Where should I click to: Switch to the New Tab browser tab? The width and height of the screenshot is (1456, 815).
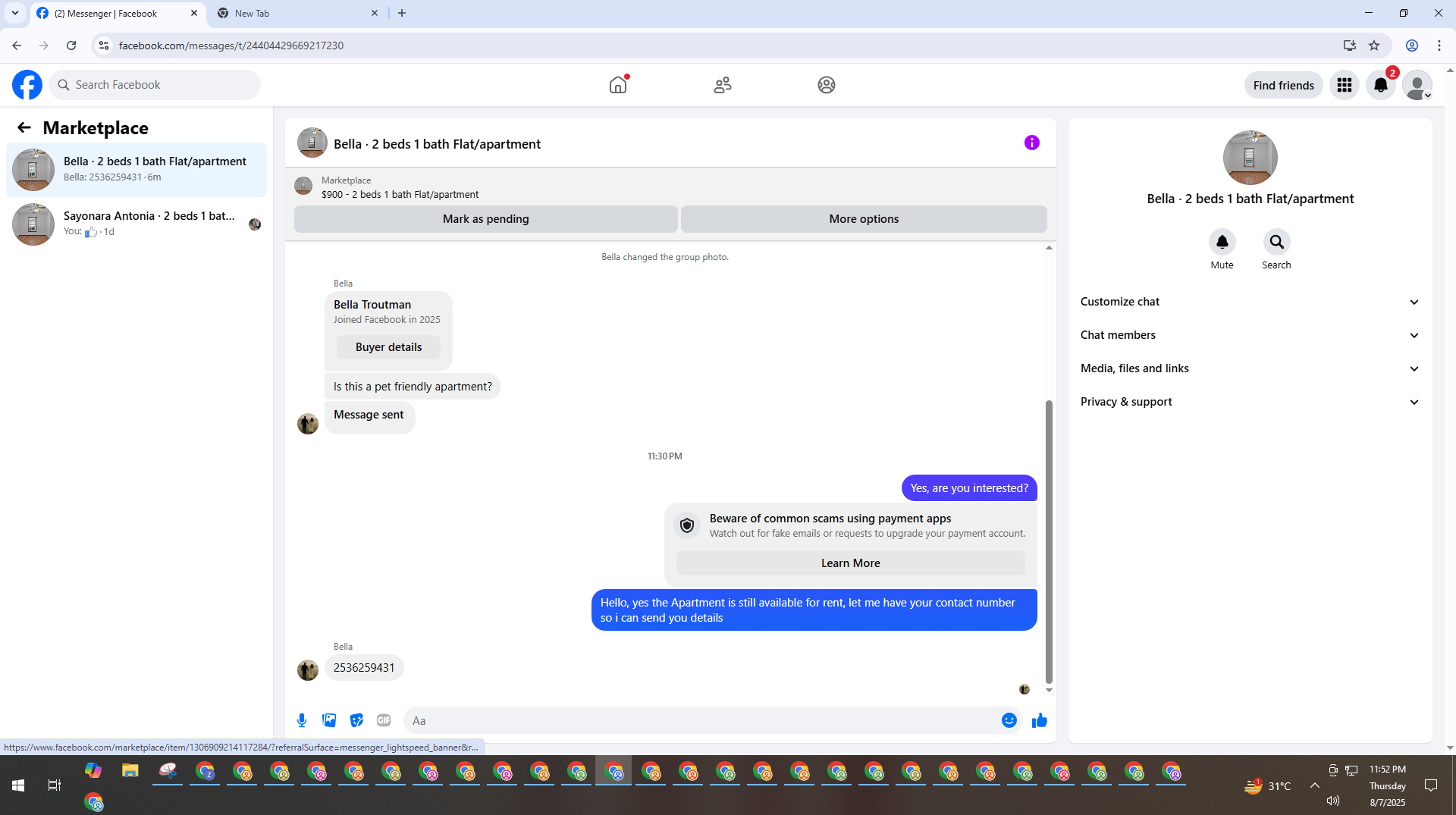[296, 13]
